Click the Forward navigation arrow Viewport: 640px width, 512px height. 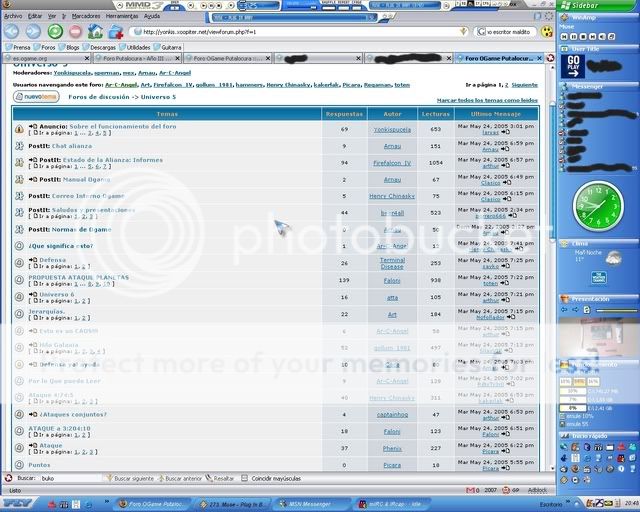coord(33,31)
